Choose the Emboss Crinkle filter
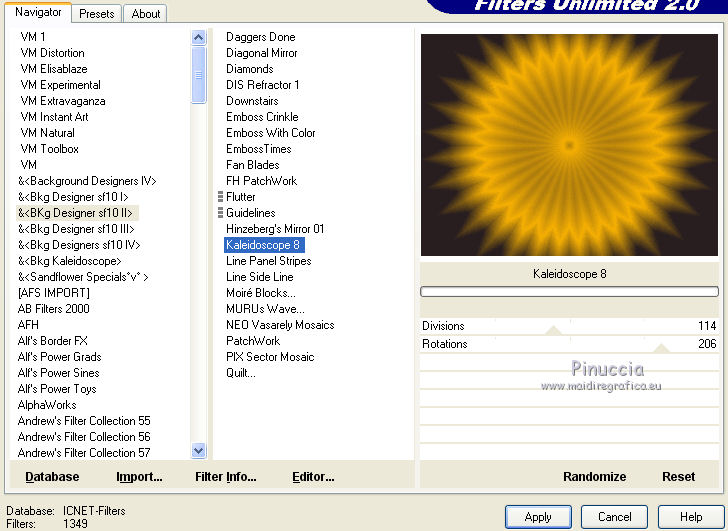 pos(262,117)
